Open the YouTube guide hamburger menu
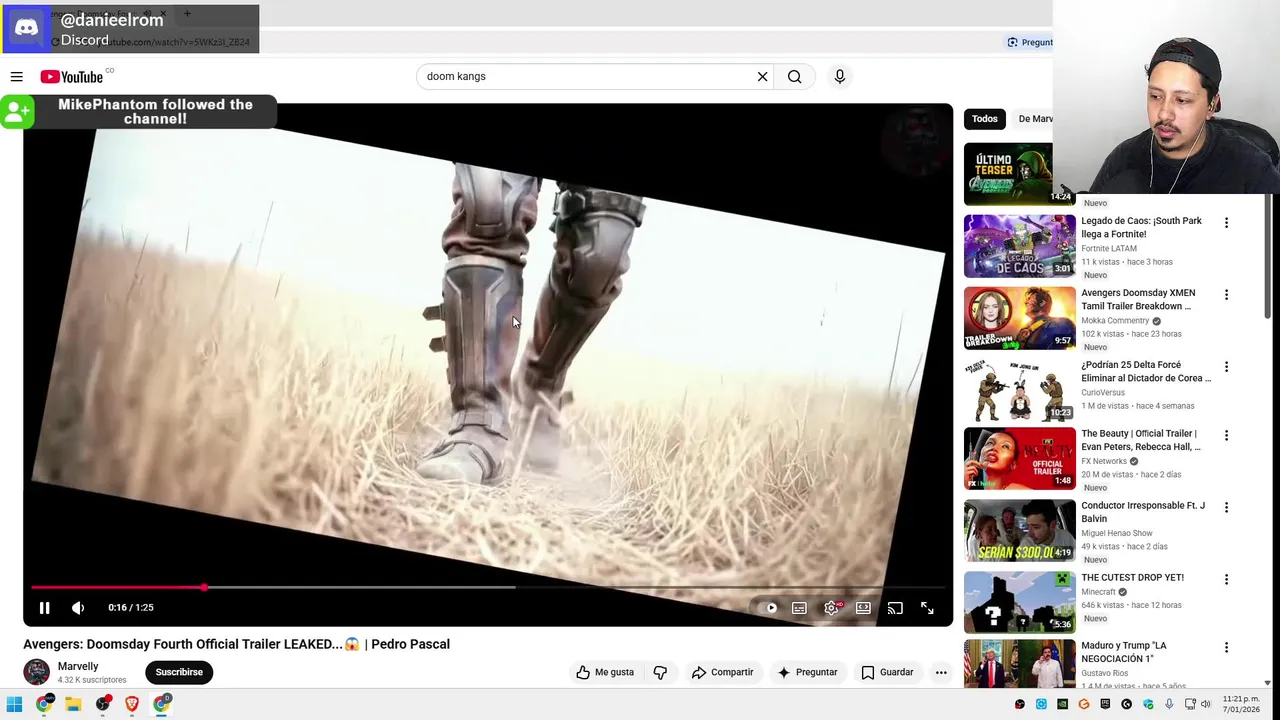Viewport: 1280px width, 720px height. [16, 77]
